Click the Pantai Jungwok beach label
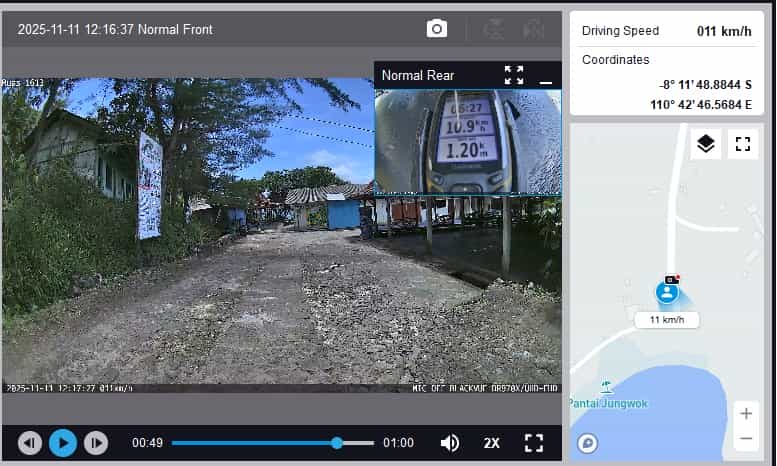 [606, 401]
